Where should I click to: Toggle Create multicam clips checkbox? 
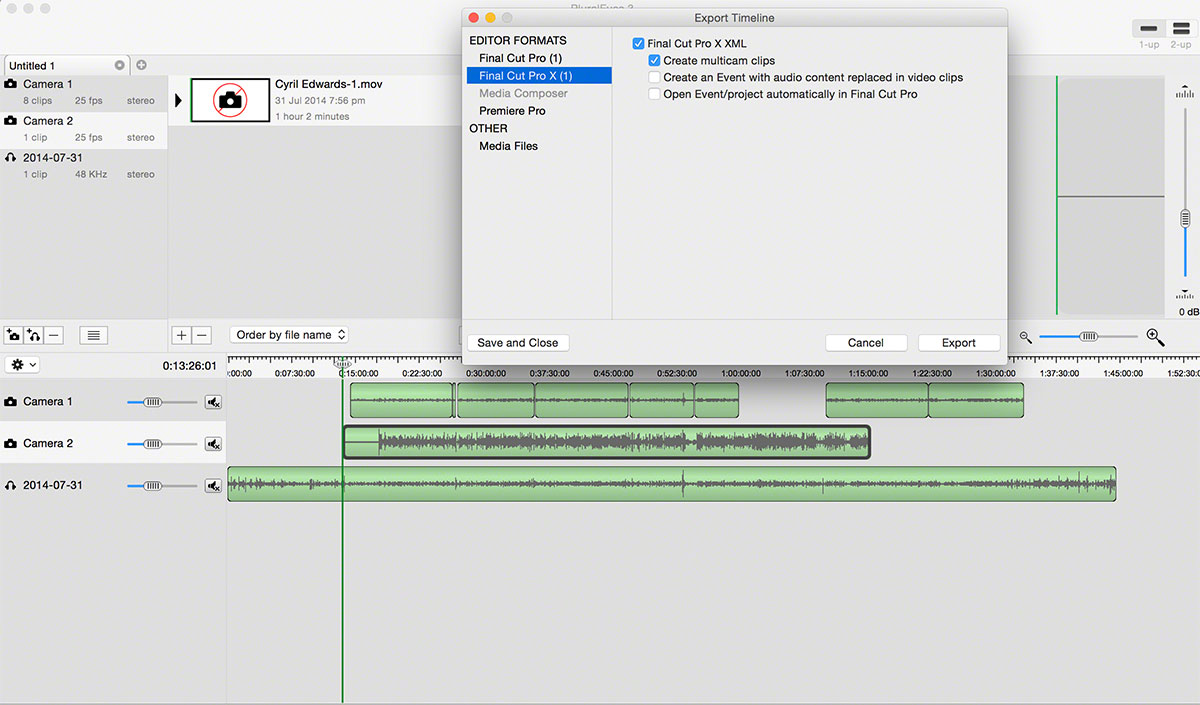coord(654,61)
